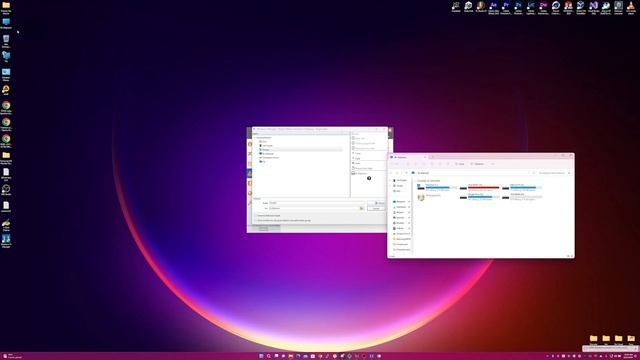Screen dimensions: 640x360
Task: Toggle the first checkbox in the folder dialog
Action: pyautogui.click(x=256, y=216)
